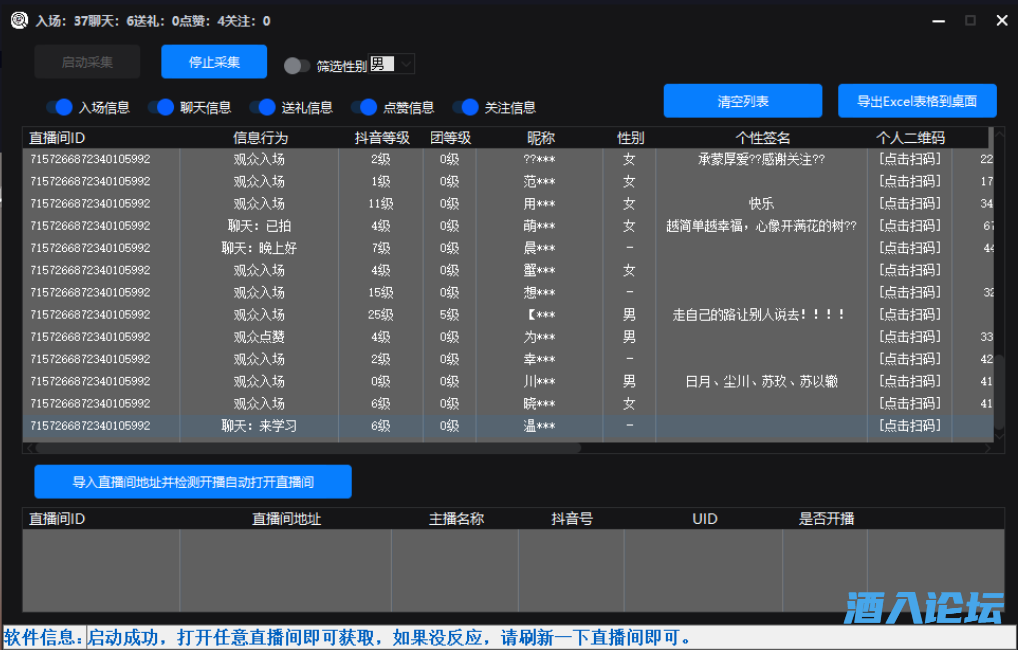Click the greyed-out 启动采集 button
The width and height of the screenshot is (1018, 650).
(x=87, y=62)
